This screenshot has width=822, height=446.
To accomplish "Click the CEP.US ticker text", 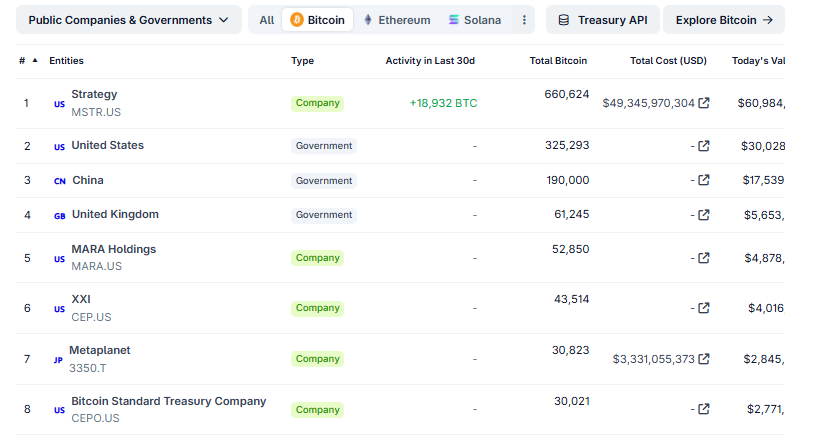I will coord(91,317).
